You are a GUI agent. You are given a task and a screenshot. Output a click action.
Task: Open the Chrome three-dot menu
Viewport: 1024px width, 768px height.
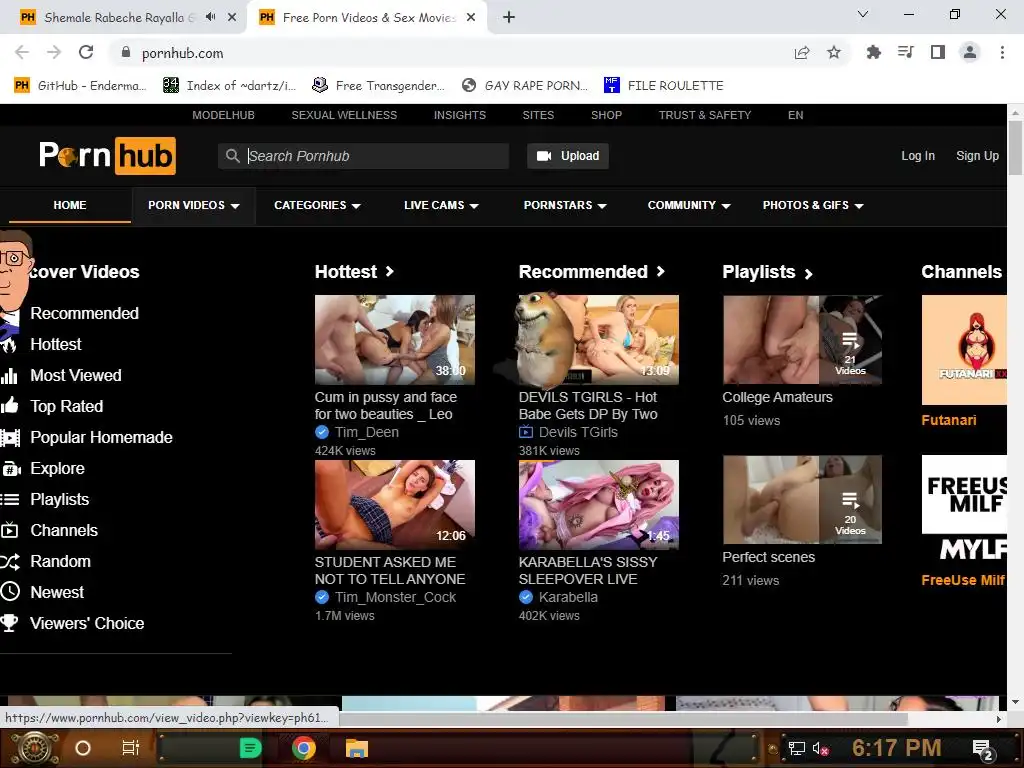1002,52
